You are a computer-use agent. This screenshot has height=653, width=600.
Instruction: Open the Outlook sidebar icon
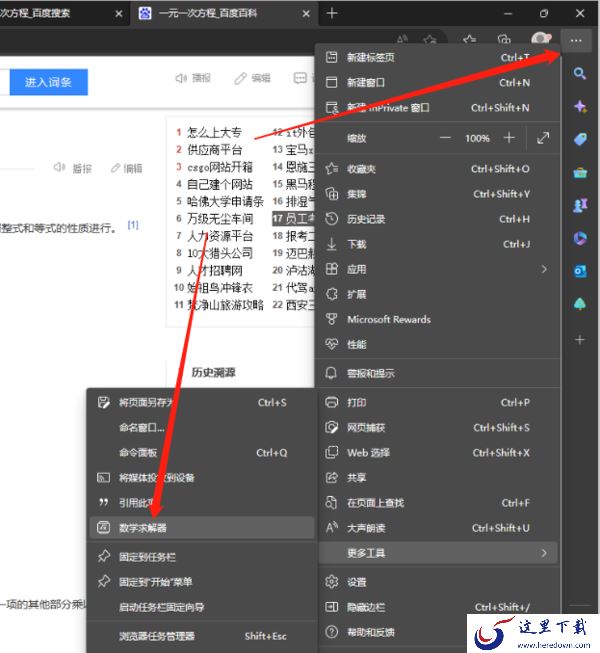coord(580,272)
